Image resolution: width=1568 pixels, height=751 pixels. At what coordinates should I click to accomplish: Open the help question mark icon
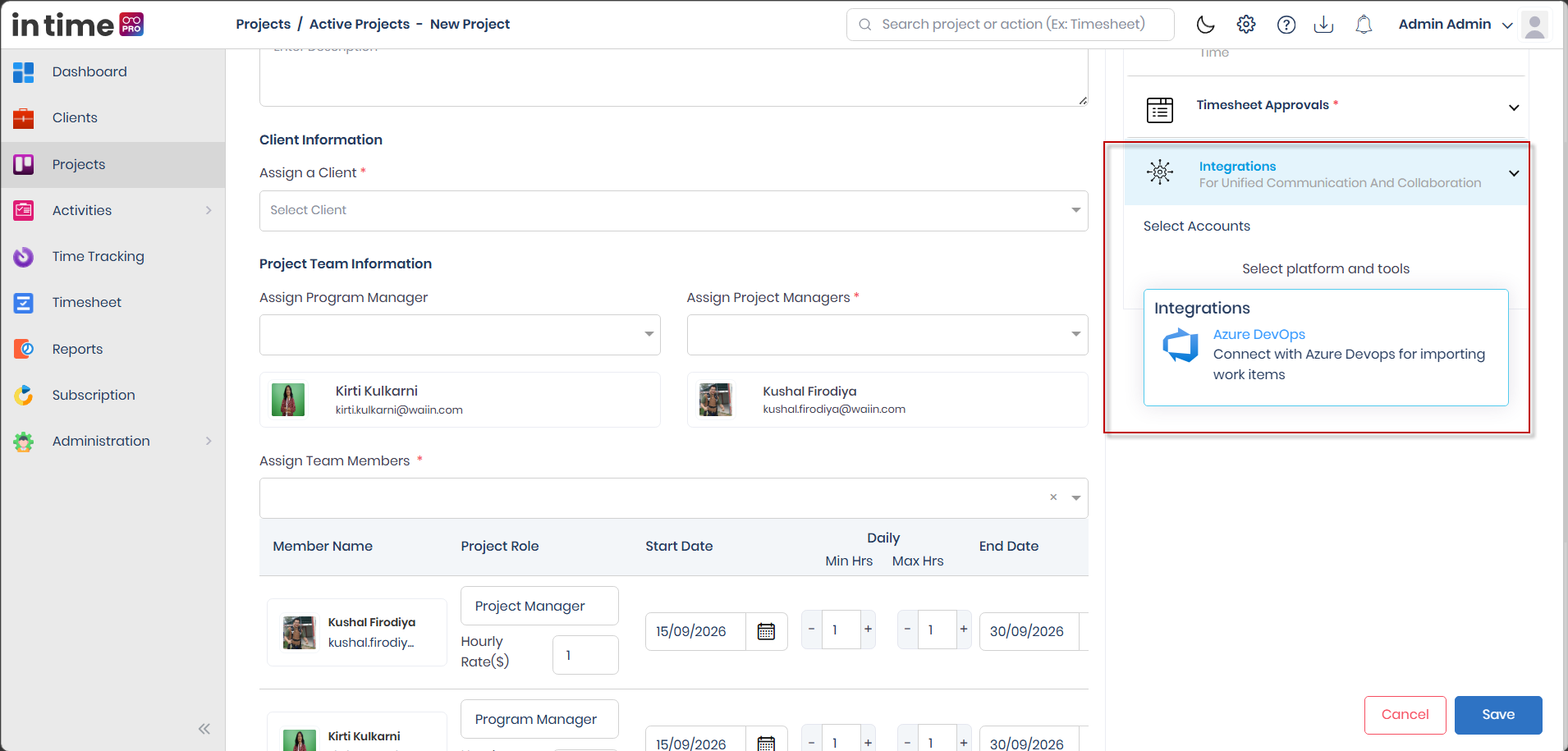[1286, 25]
